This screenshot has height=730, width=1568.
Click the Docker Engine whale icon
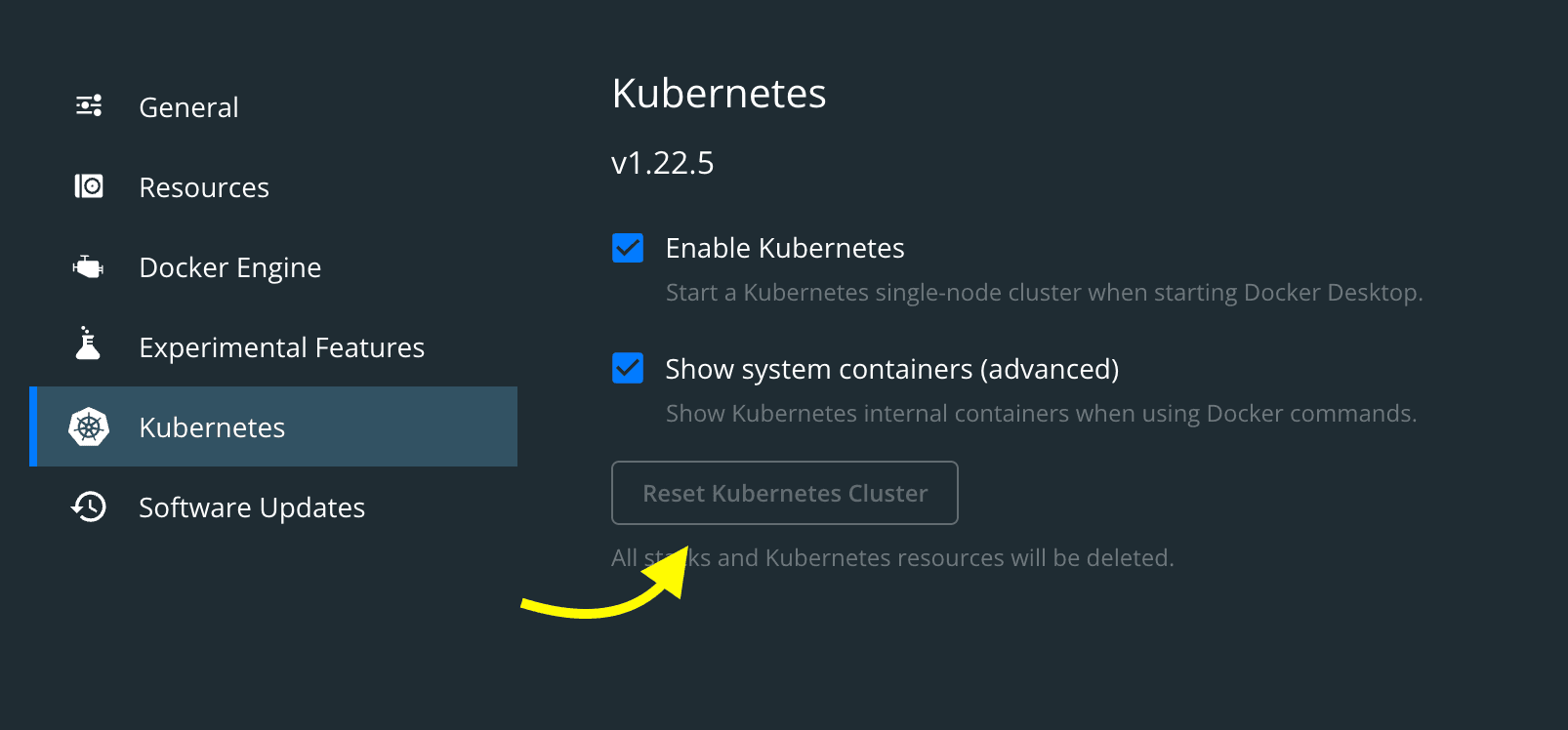pos(88,266)
